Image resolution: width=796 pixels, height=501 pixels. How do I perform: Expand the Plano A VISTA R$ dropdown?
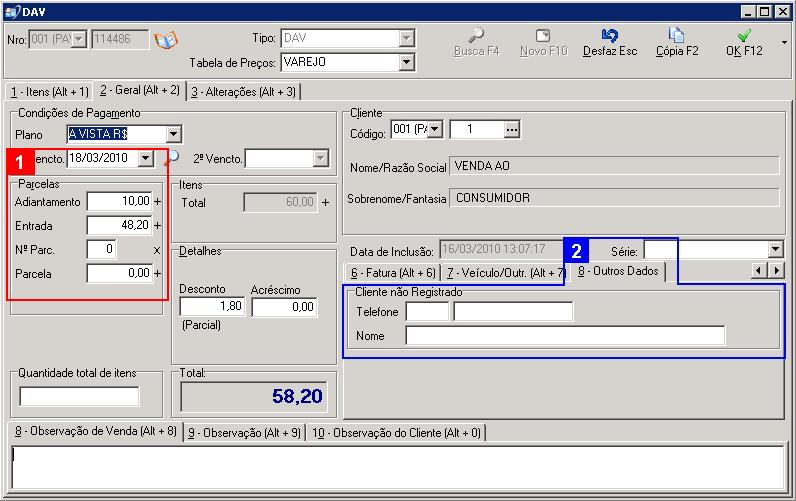[174, 135]
